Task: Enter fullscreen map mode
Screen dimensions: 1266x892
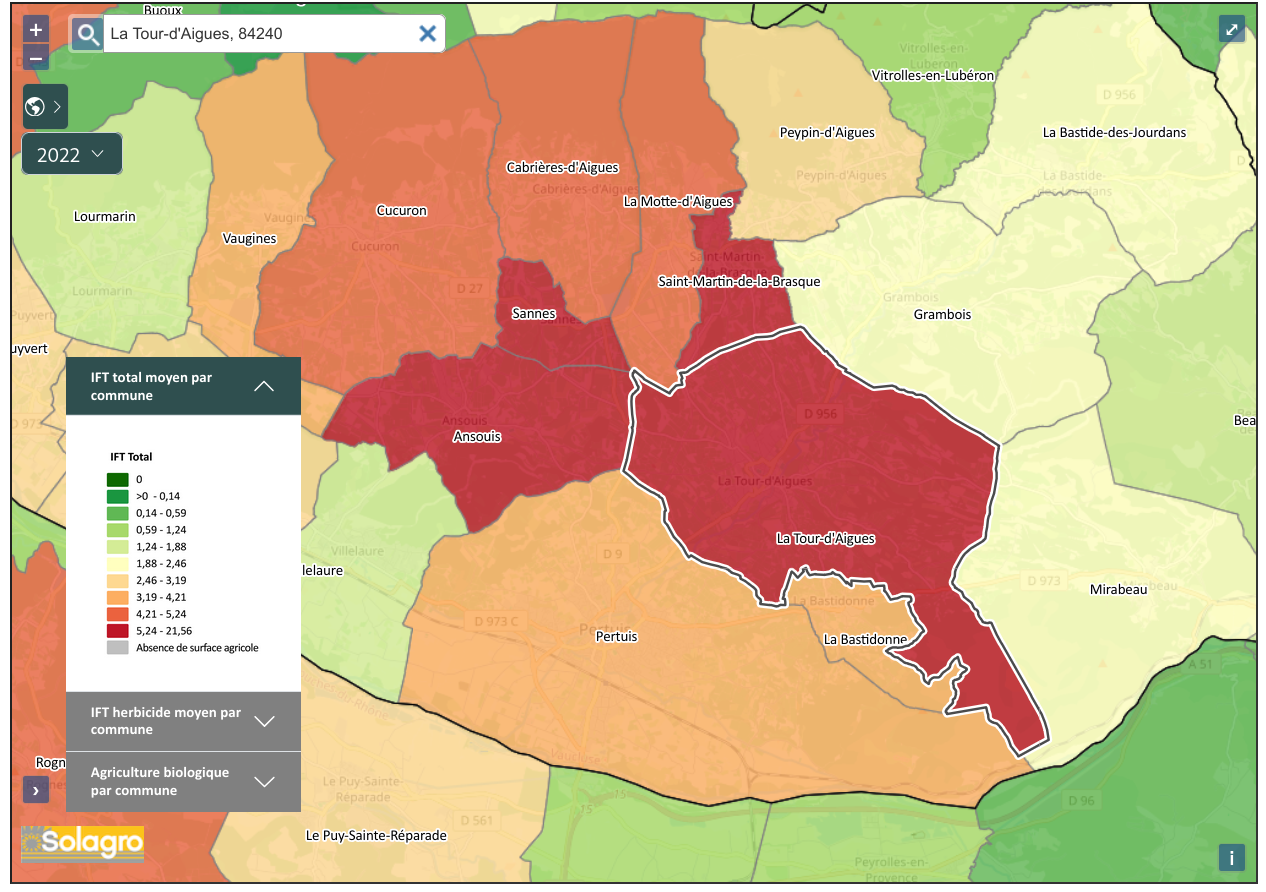Action: pyautogui.click(x=1232, y=29)
